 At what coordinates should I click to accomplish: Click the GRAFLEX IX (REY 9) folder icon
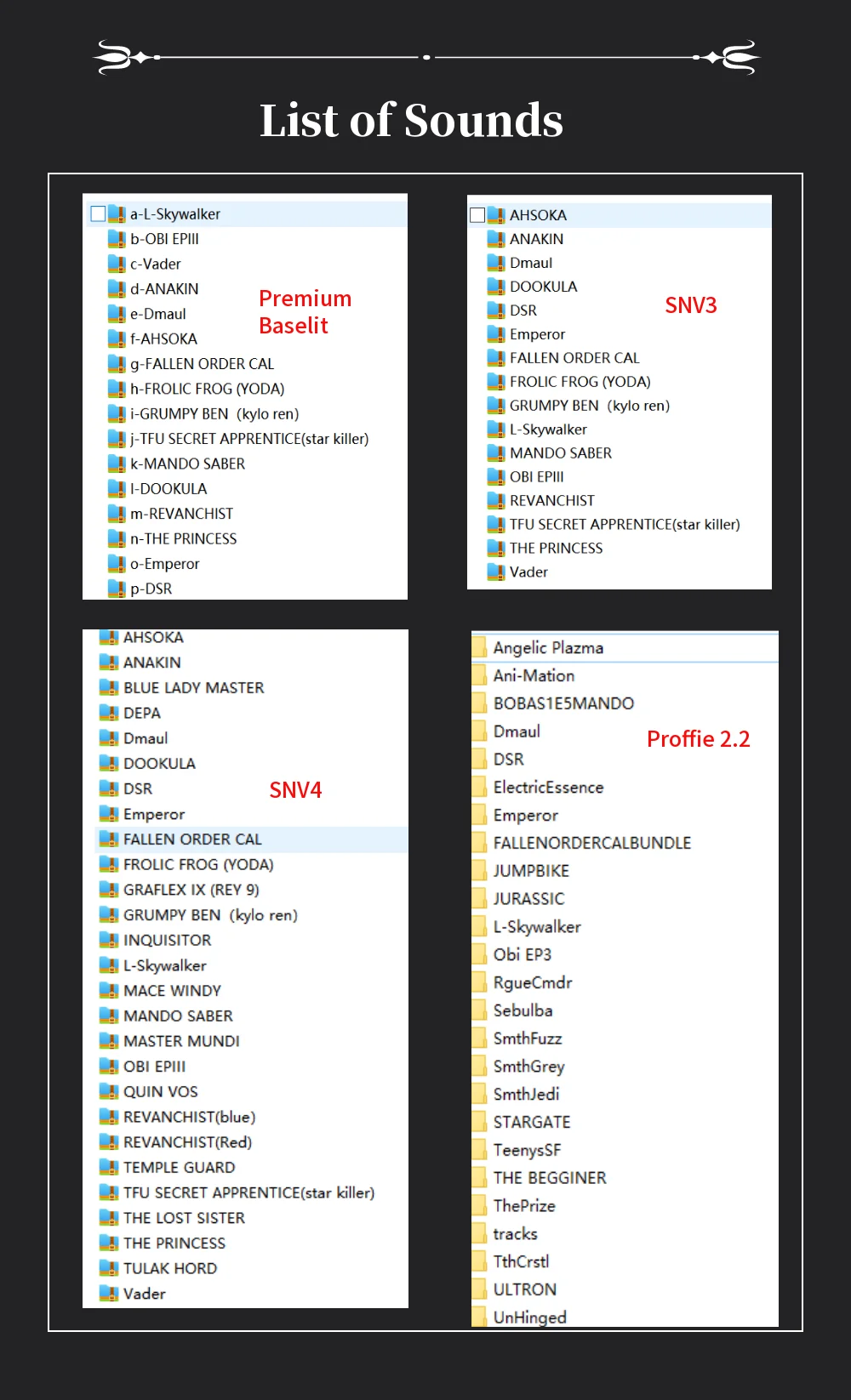(x=109, y=890)
